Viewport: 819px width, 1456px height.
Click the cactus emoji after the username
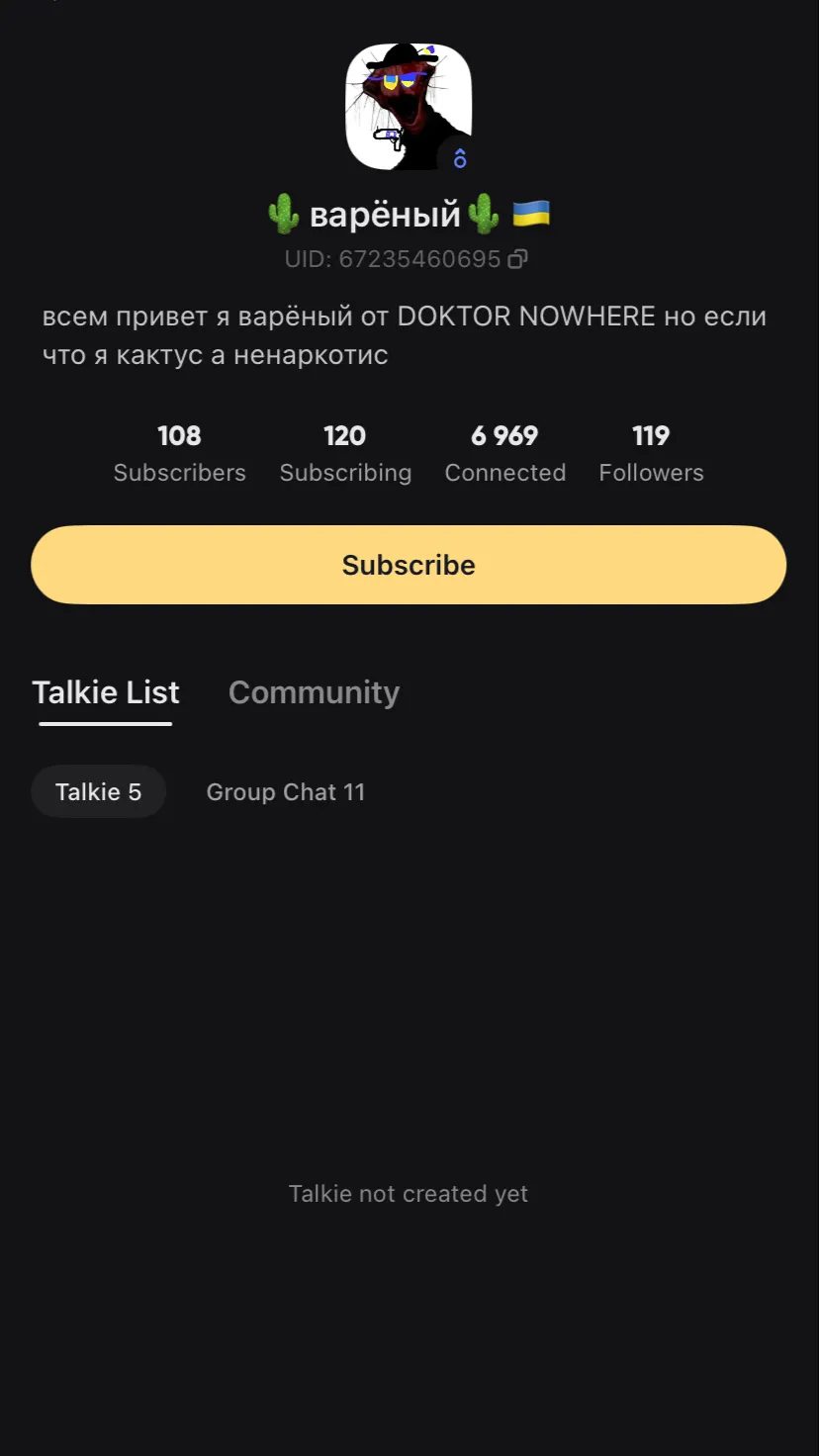click(484, 214)
